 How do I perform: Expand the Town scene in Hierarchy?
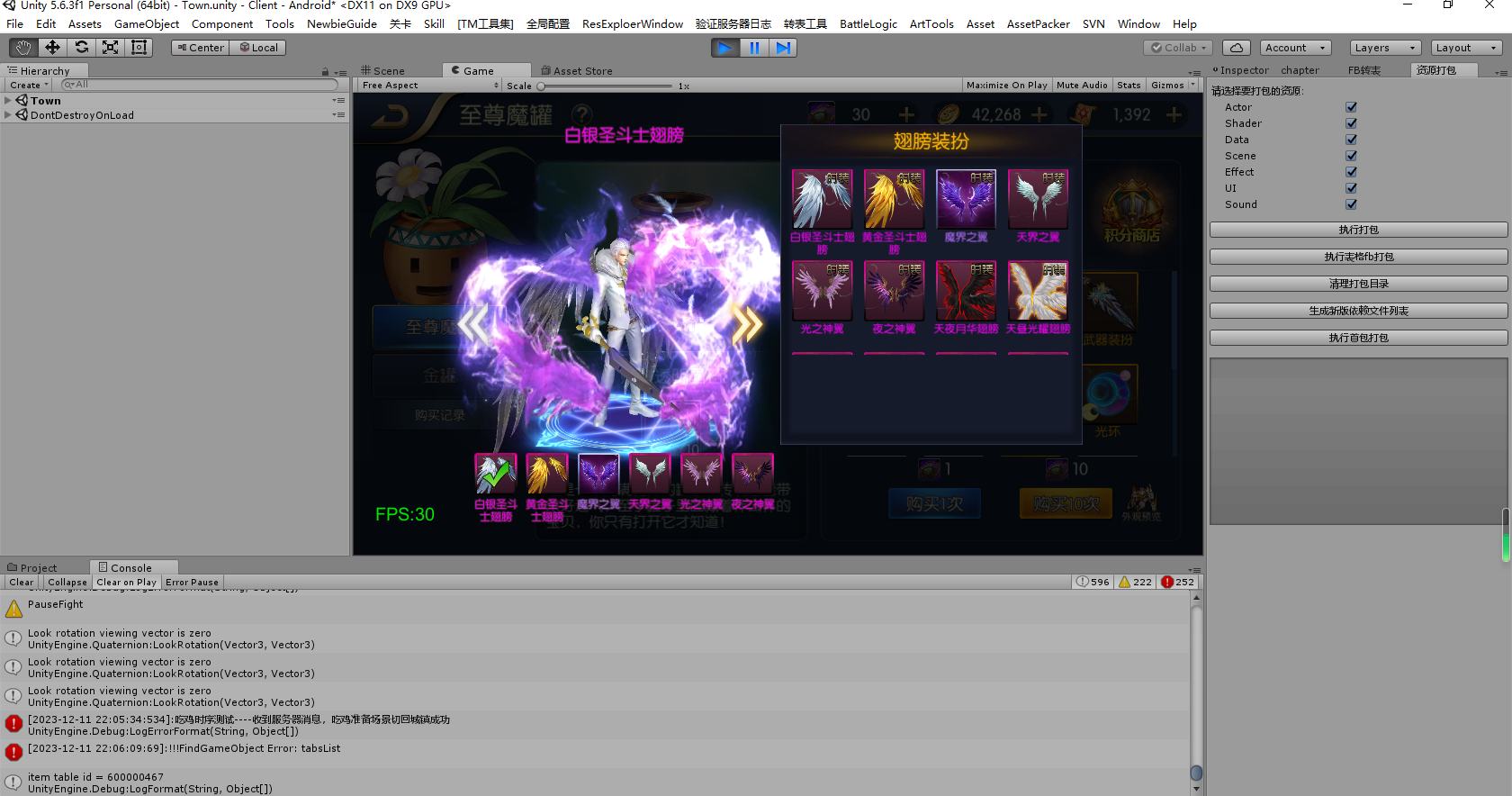tap(8, 101)
